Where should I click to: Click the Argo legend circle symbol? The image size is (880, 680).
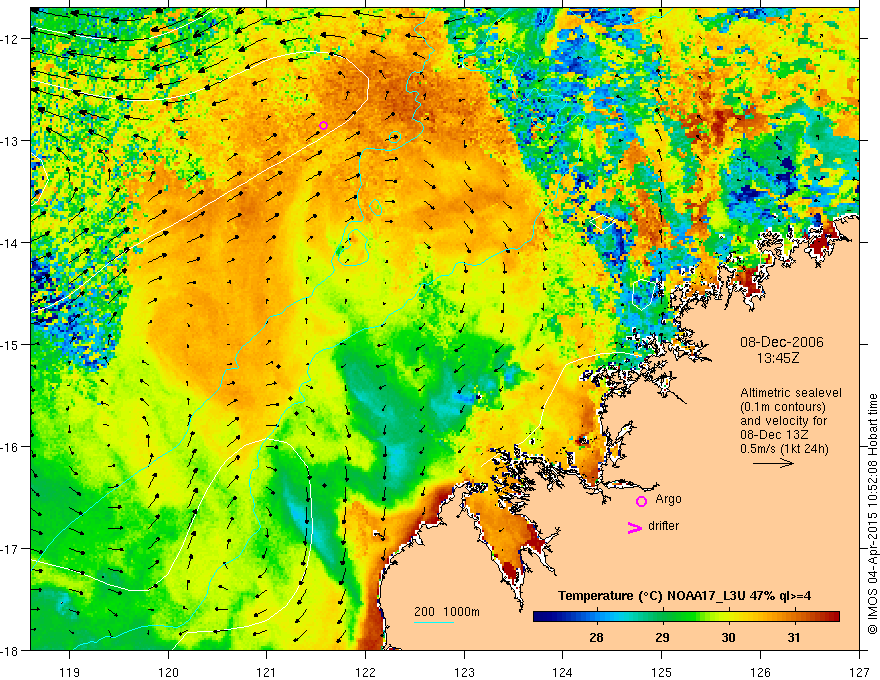coord(641,501)
